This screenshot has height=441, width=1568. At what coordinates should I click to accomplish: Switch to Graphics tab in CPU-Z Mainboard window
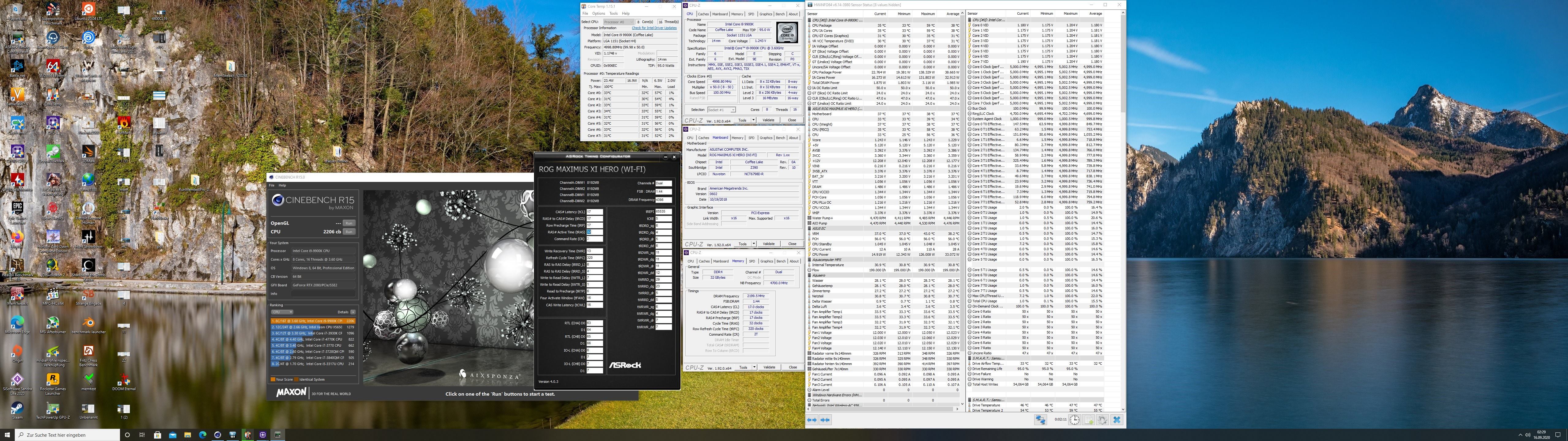tap(767, 138)
